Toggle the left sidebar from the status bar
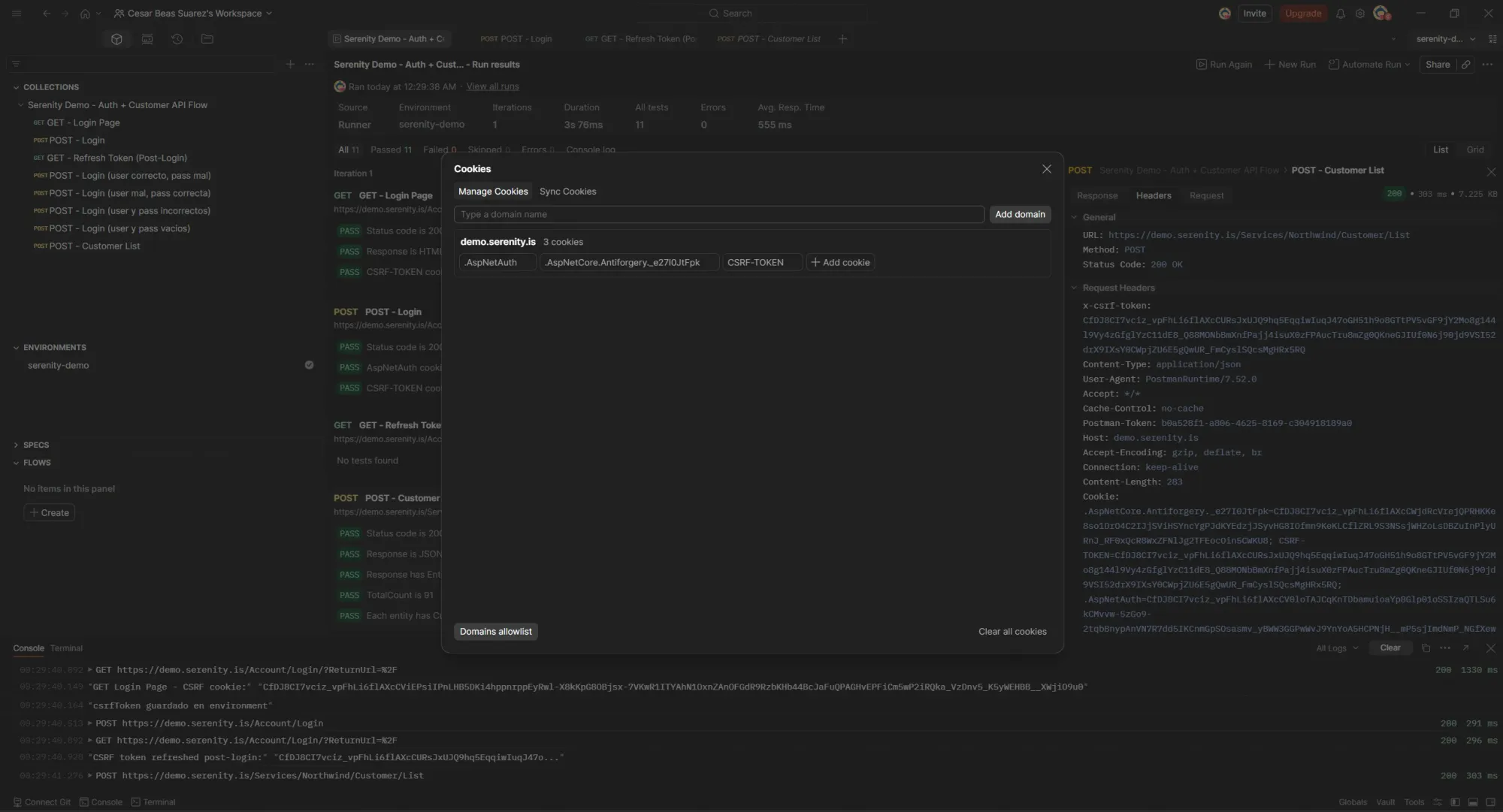 tap(1456, 802)
